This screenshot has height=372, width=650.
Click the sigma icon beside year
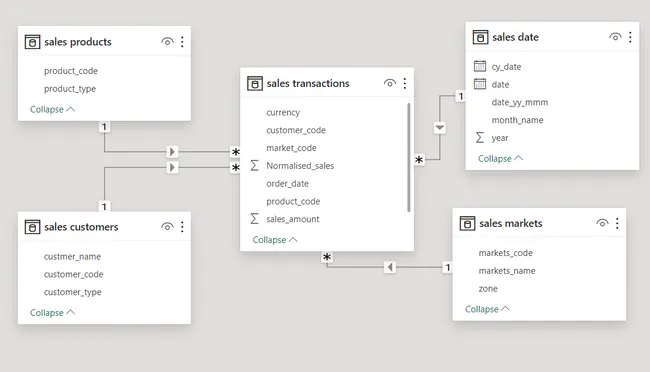pyautogui.click(x=480, y=138)
